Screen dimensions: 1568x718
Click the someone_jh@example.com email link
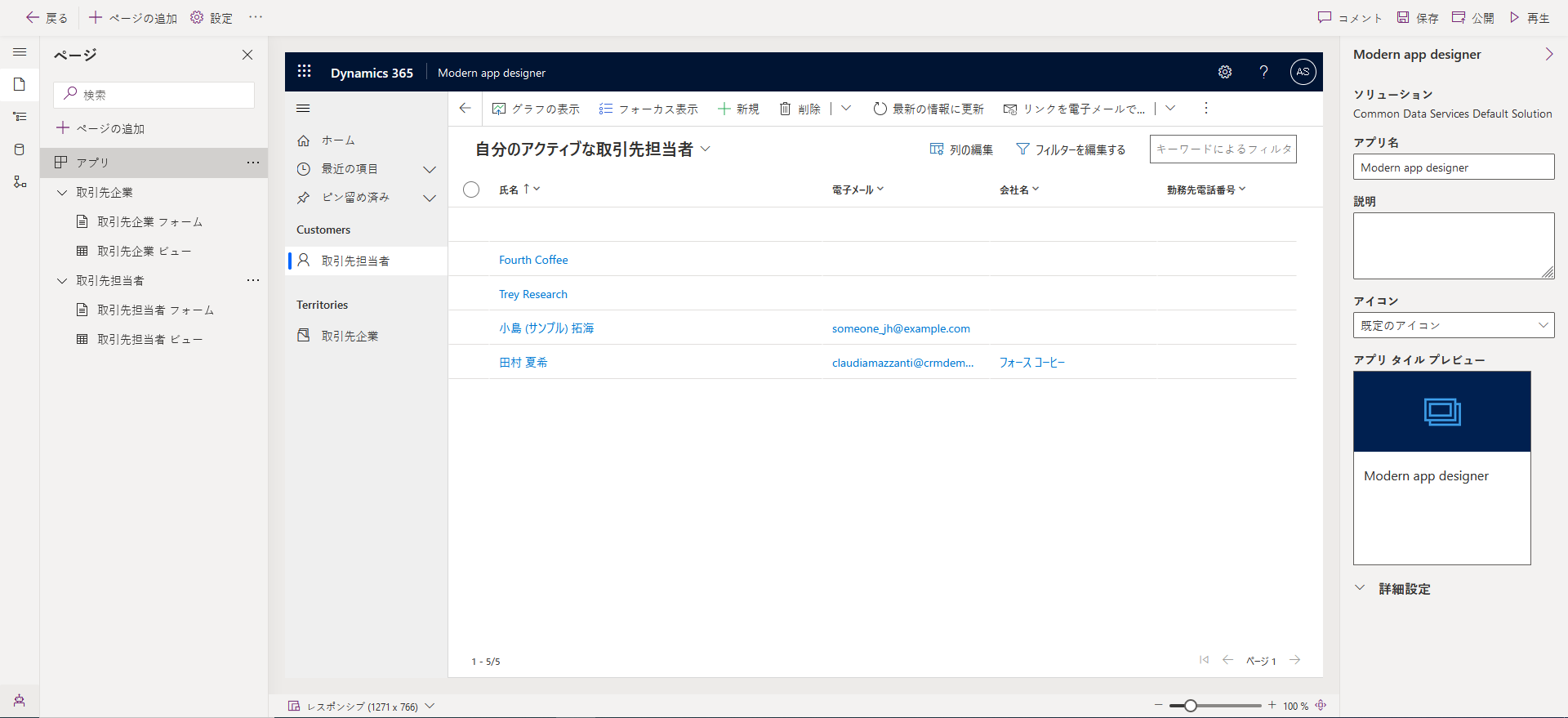click(x=901, y=328)
